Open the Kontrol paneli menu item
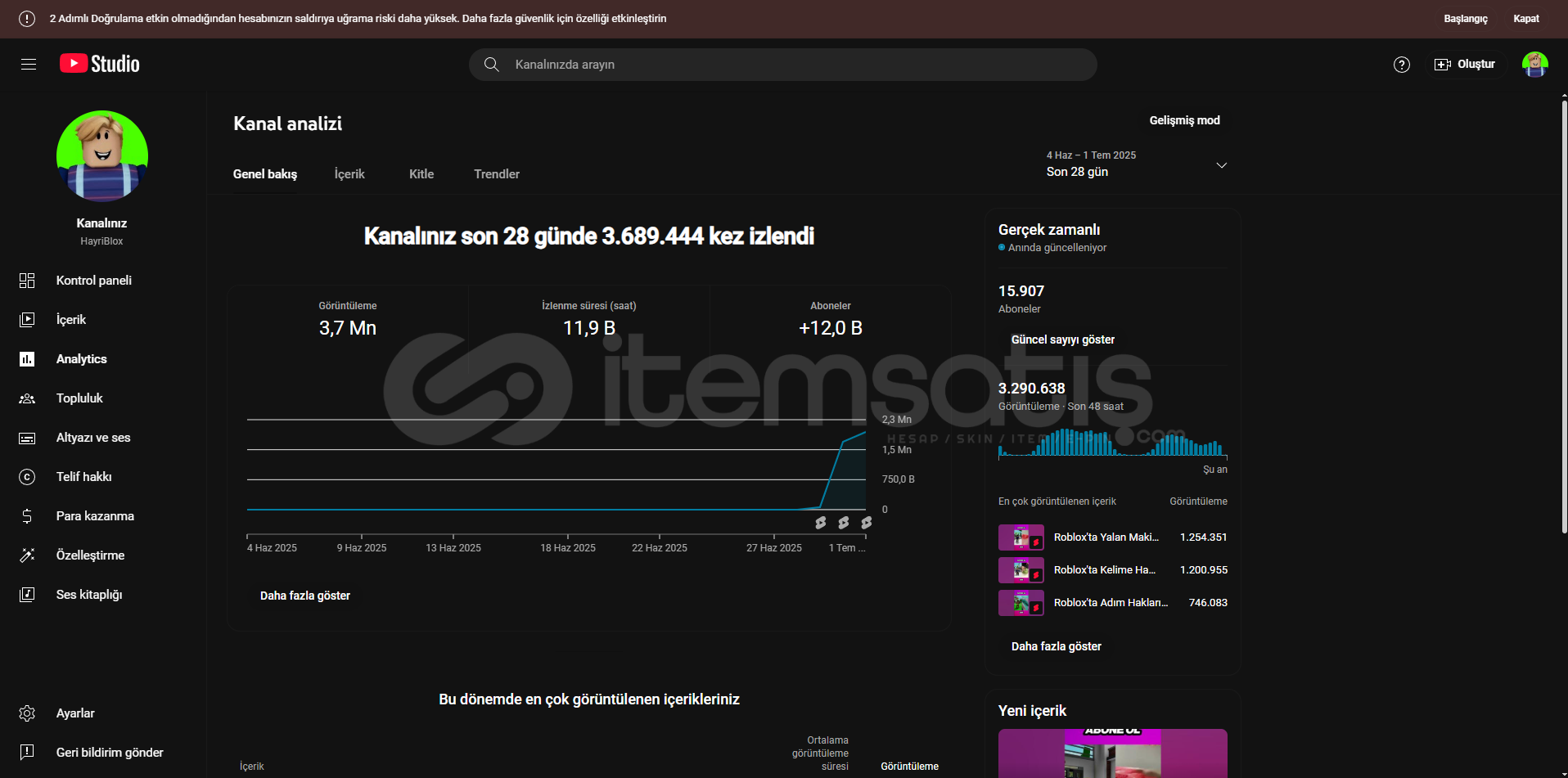 point(102,281)
